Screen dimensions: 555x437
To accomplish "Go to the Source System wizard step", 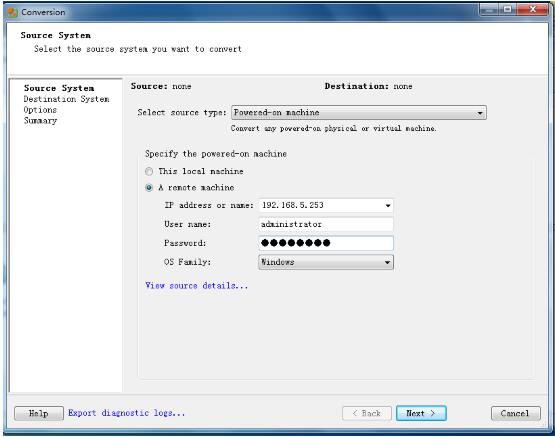I will (59, 88).
